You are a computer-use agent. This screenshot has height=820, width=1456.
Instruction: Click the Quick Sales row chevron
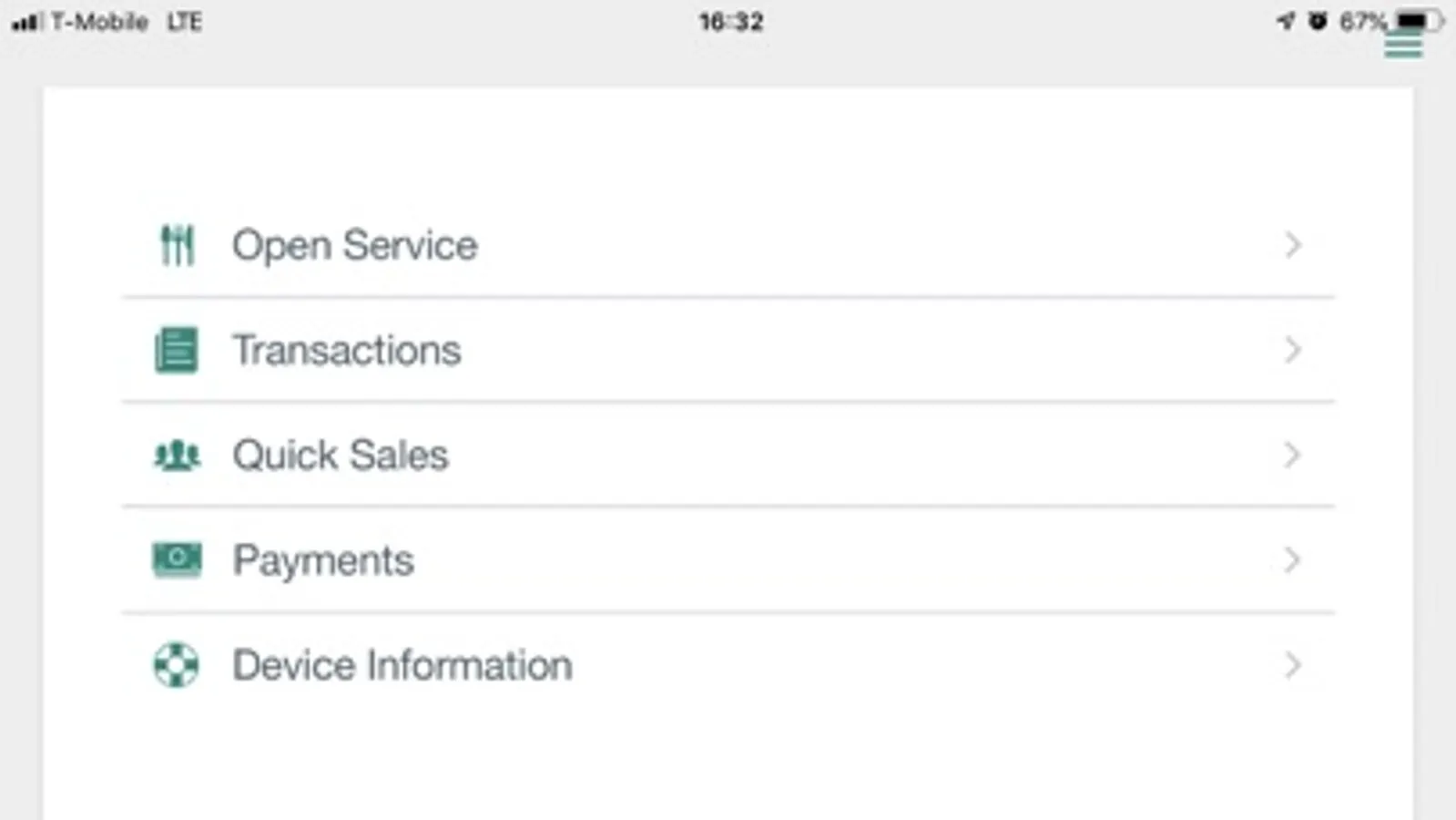(x=1292, y=456)
